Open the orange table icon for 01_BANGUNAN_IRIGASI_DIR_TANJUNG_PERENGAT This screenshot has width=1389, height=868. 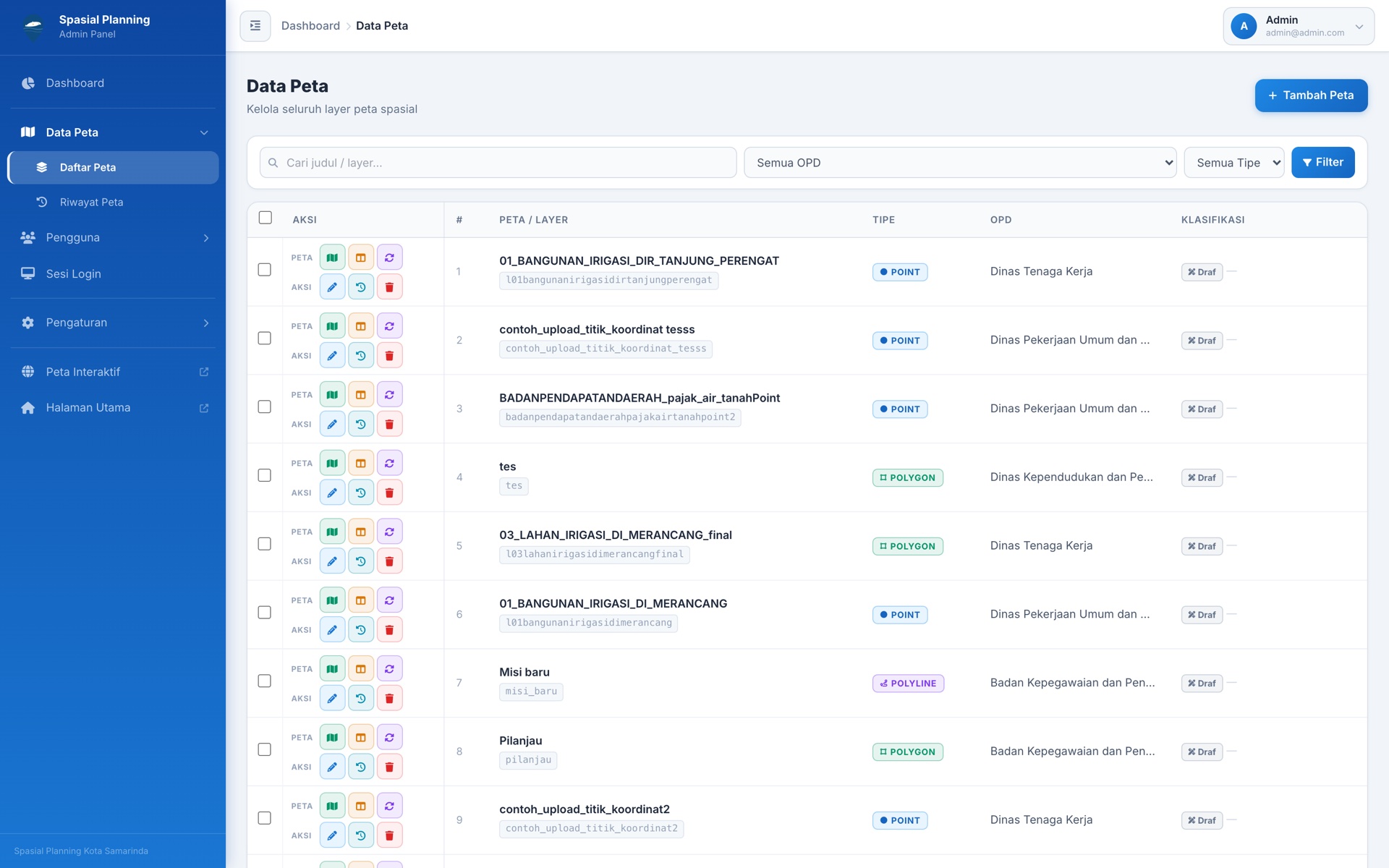361,258
